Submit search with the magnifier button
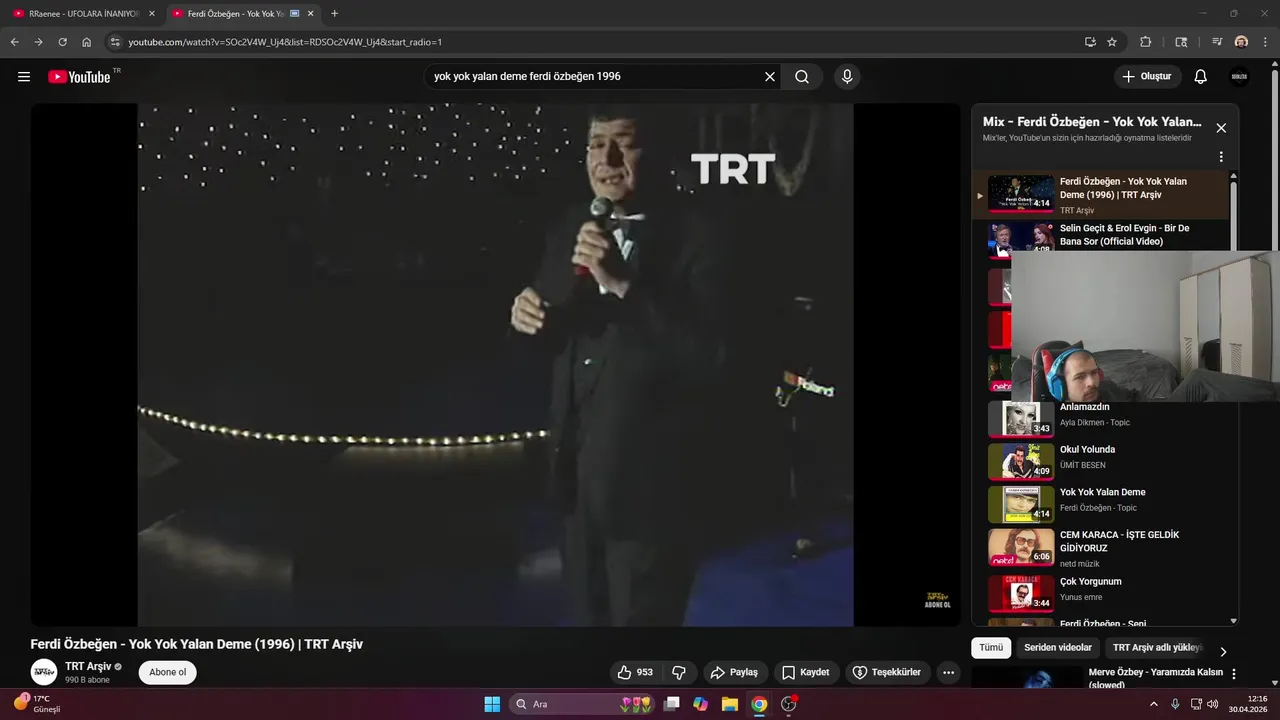Viewport: 1280px width, 720px height. coord(802,77)
